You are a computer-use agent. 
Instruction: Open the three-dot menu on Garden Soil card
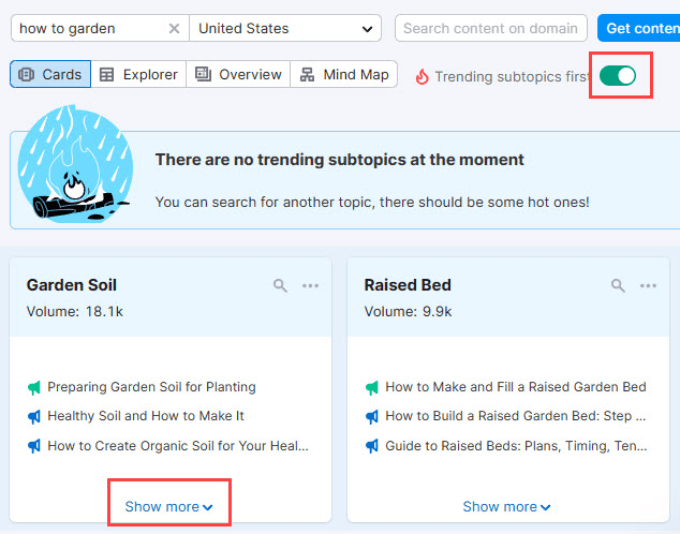pyautogui.click(x=311, y=285)
